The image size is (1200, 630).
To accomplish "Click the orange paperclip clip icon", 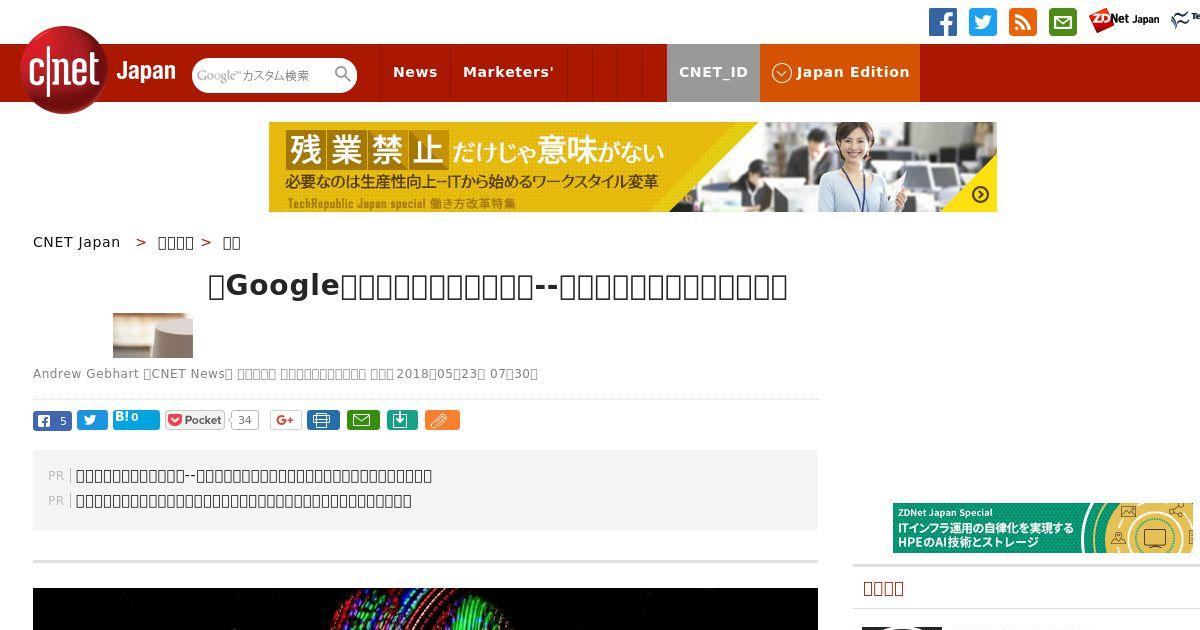I will [x=442, y=421].
